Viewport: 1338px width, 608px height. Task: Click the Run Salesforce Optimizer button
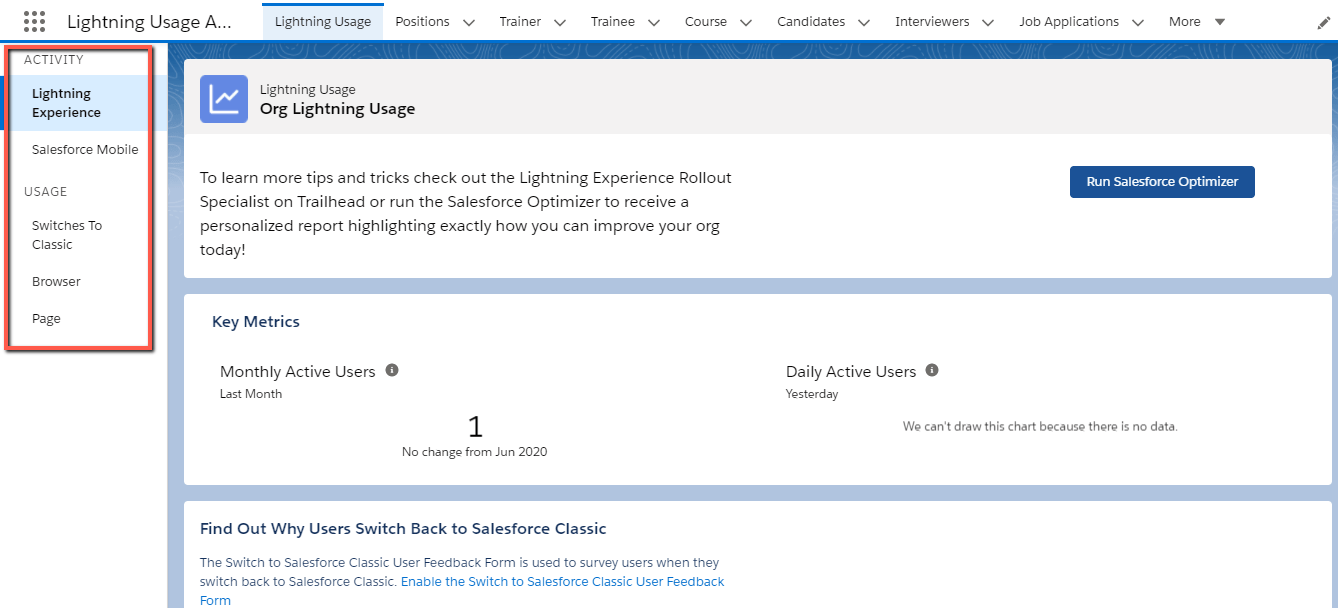(x=1162, y=182)
